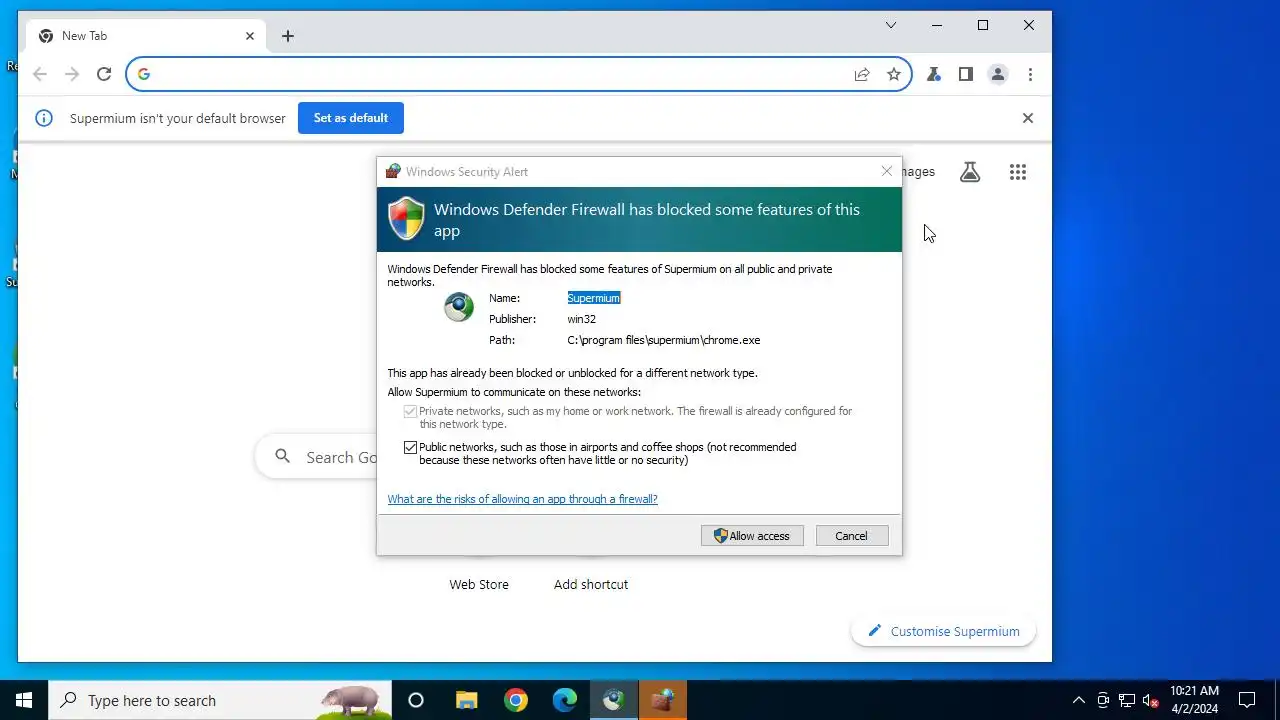The height and width of the screenshot is (720, 1280).
Task: Show hidden system tray icons
Action: [1078, 700]
